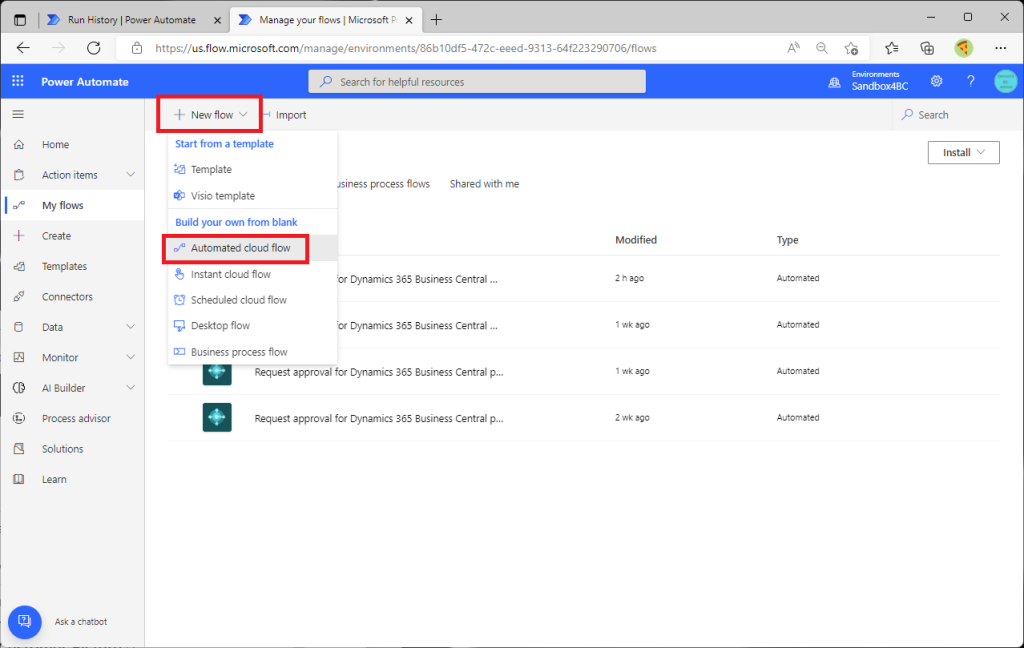Click the Data cylinder icon
1024x648 pixels.
click(19, 327)
